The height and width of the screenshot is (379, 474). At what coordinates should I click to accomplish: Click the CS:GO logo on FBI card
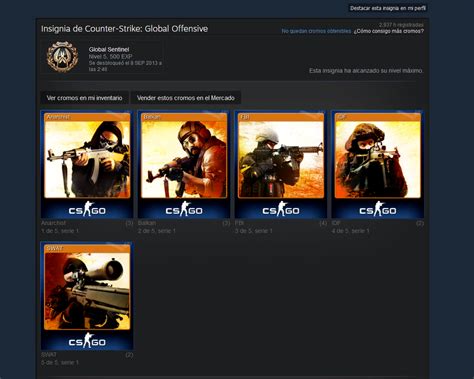click(x=281, y=209)
